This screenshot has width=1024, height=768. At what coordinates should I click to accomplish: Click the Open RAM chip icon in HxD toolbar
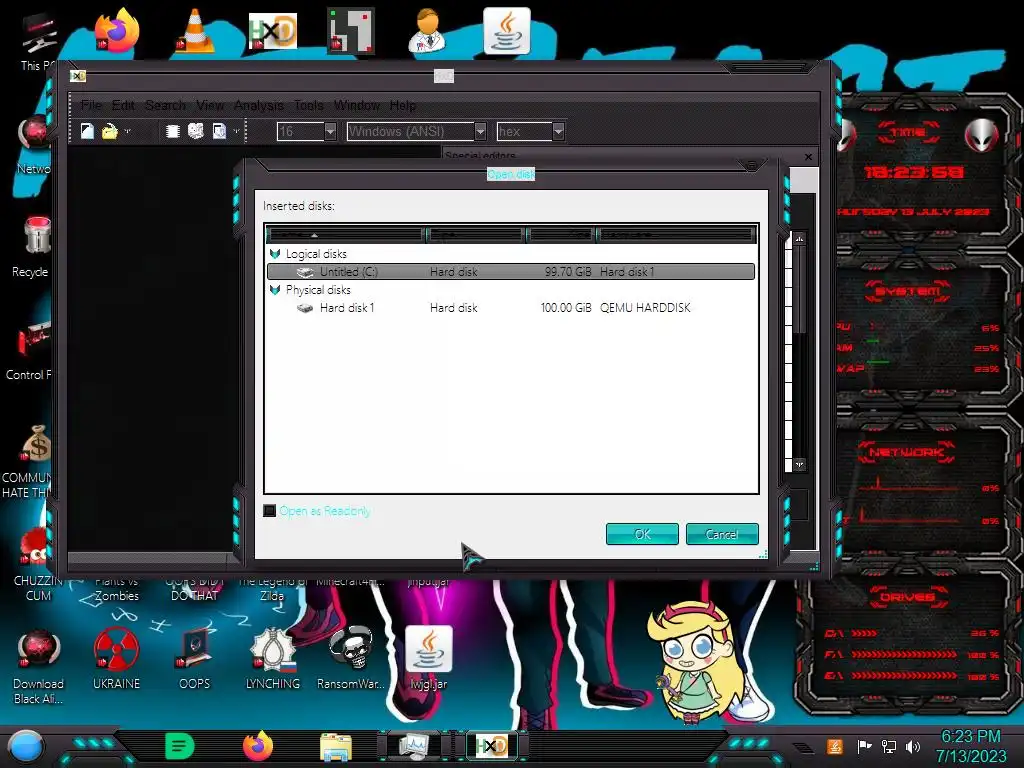click(172, 131)
